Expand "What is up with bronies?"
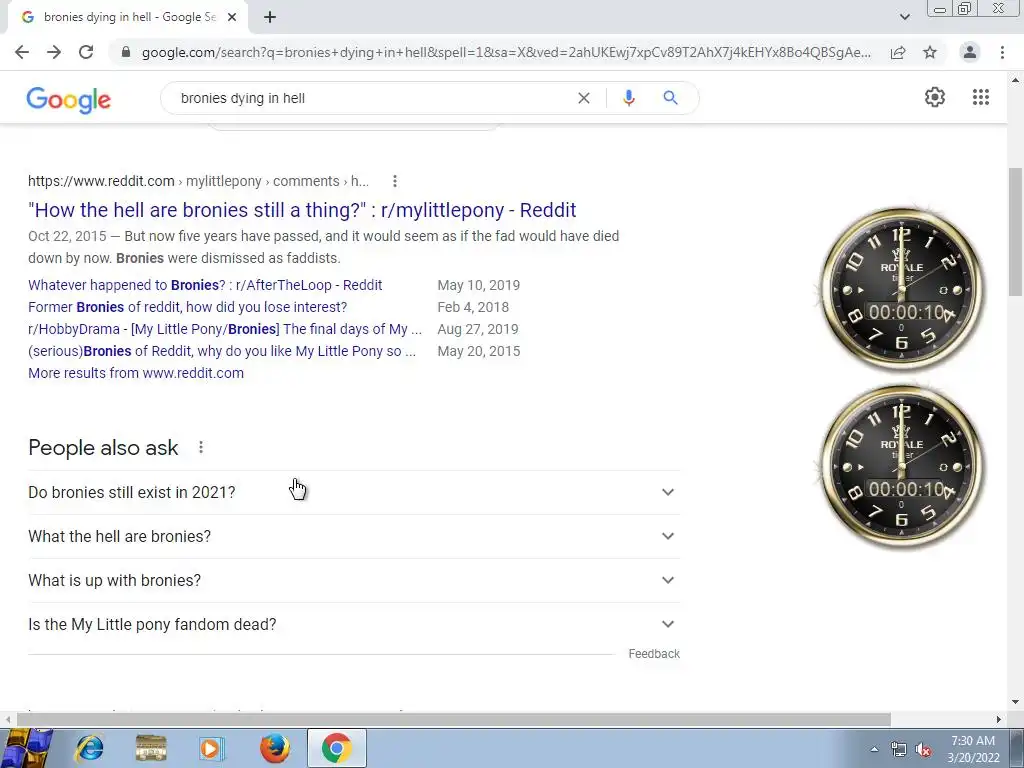 tap(354, 580)
